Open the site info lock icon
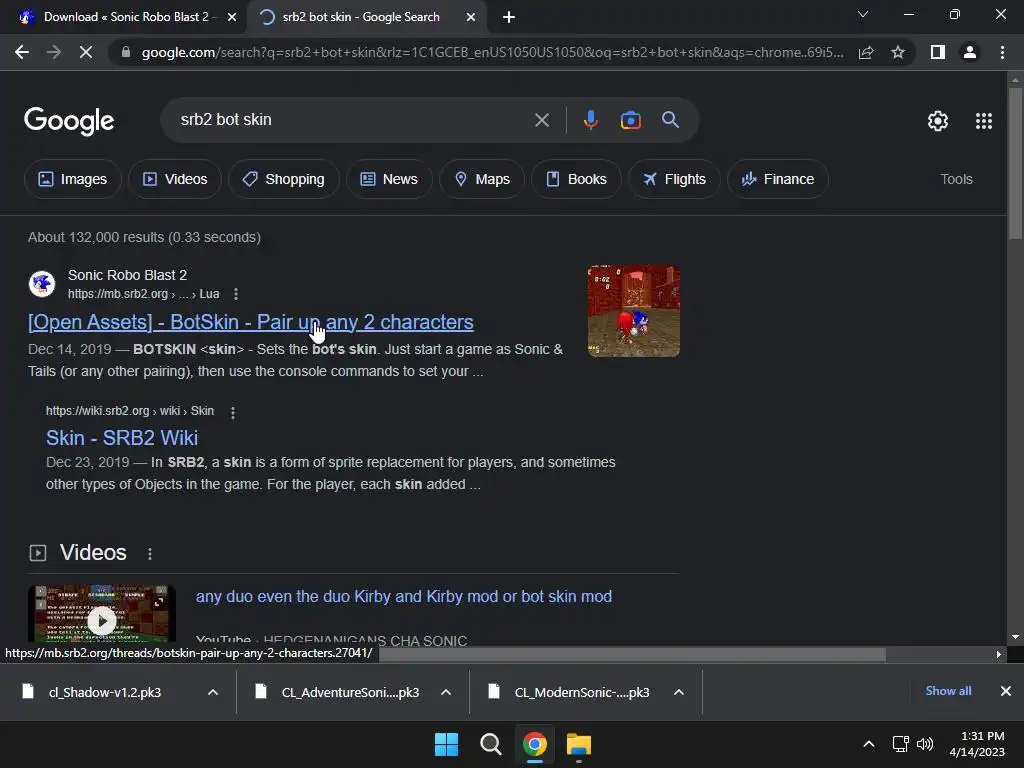The image size is (1024, 768). pos(126,52)
